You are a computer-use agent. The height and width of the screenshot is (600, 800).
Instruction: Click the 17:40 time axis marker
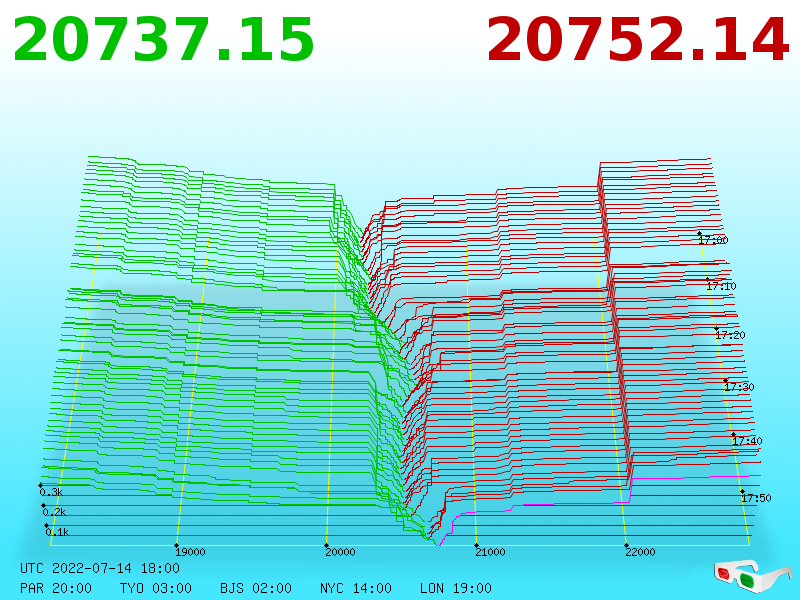747,441
